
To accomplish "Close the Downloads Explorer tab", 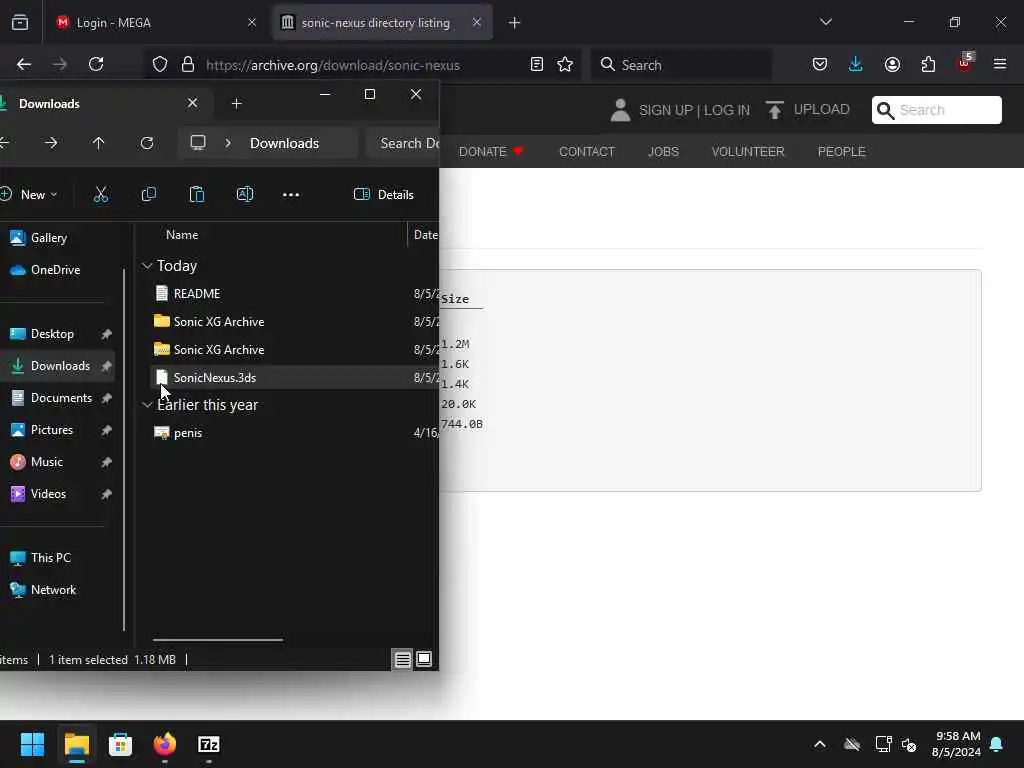I will tap(192, 103).
